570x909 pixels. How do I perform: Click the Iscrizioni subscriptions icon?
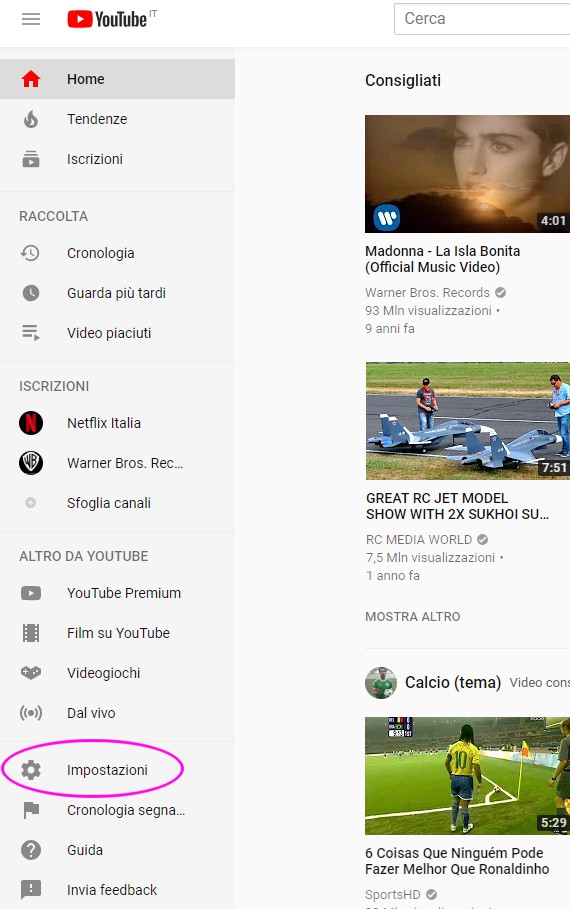(x=31, y=159)
